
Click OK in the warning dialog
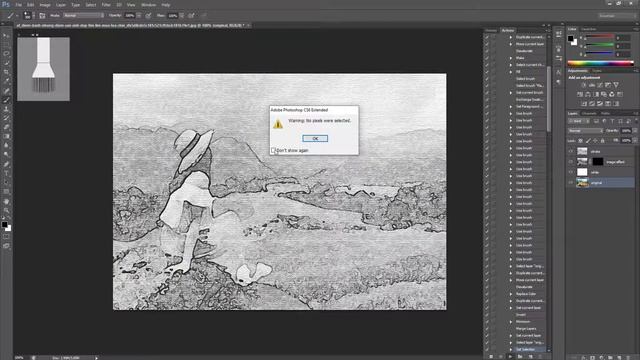[315, 138]
